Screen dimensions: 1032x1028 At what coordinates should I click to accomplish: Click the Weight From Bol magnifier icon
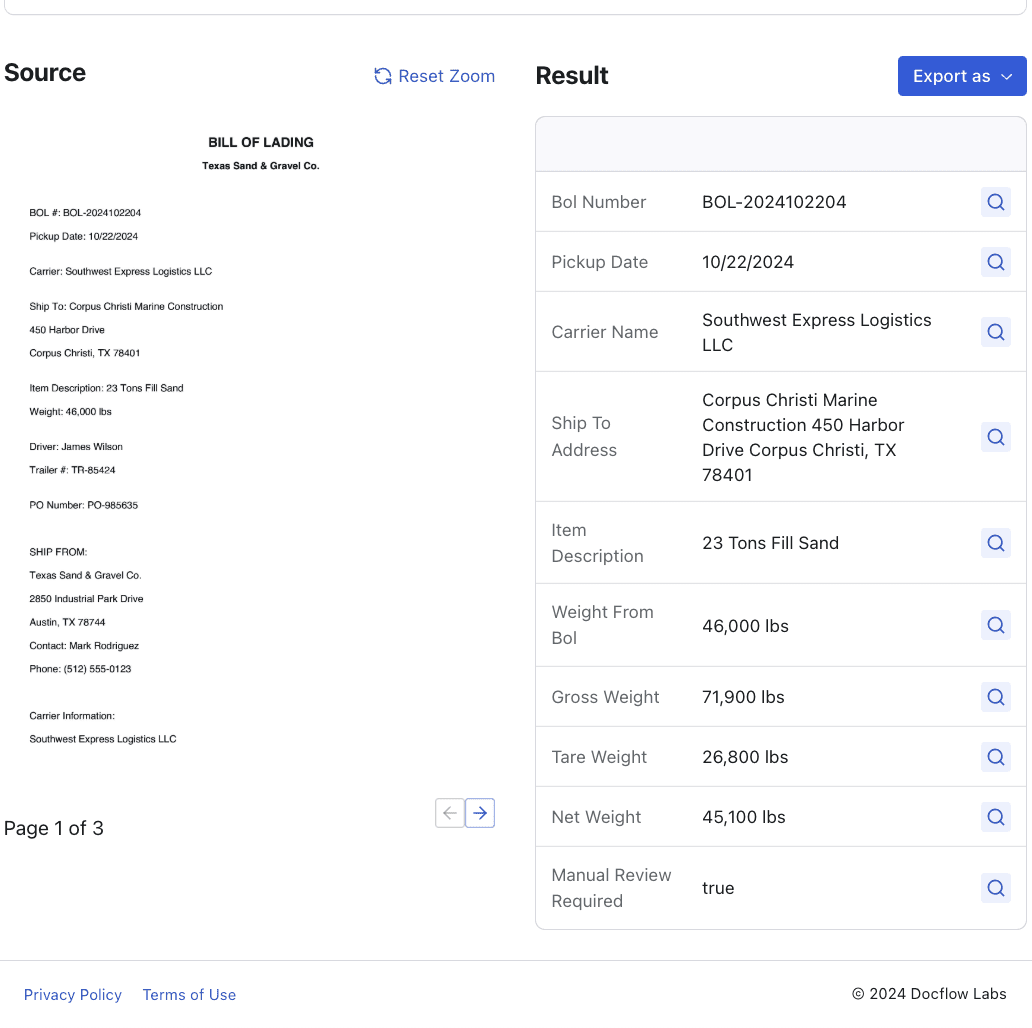995,624
